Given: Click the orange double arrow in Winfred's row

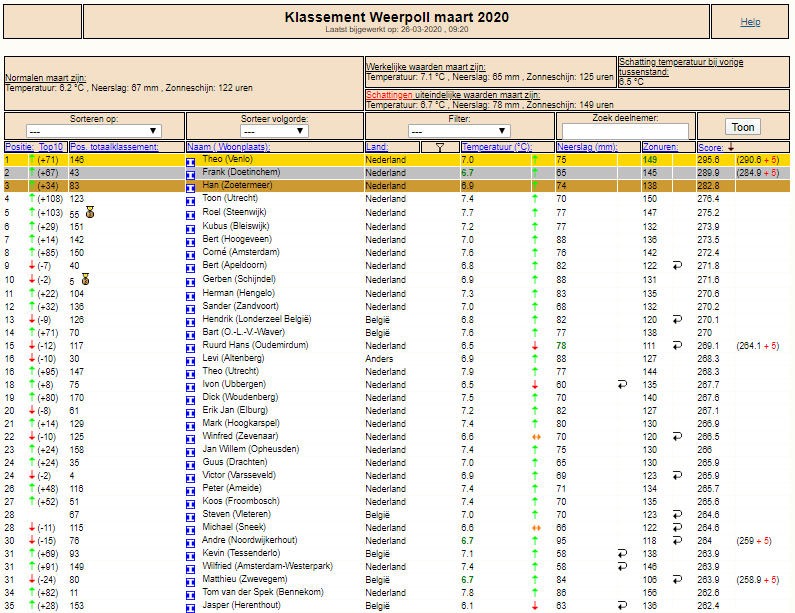Looking at the screenshot, I should (x=534, y=437).
